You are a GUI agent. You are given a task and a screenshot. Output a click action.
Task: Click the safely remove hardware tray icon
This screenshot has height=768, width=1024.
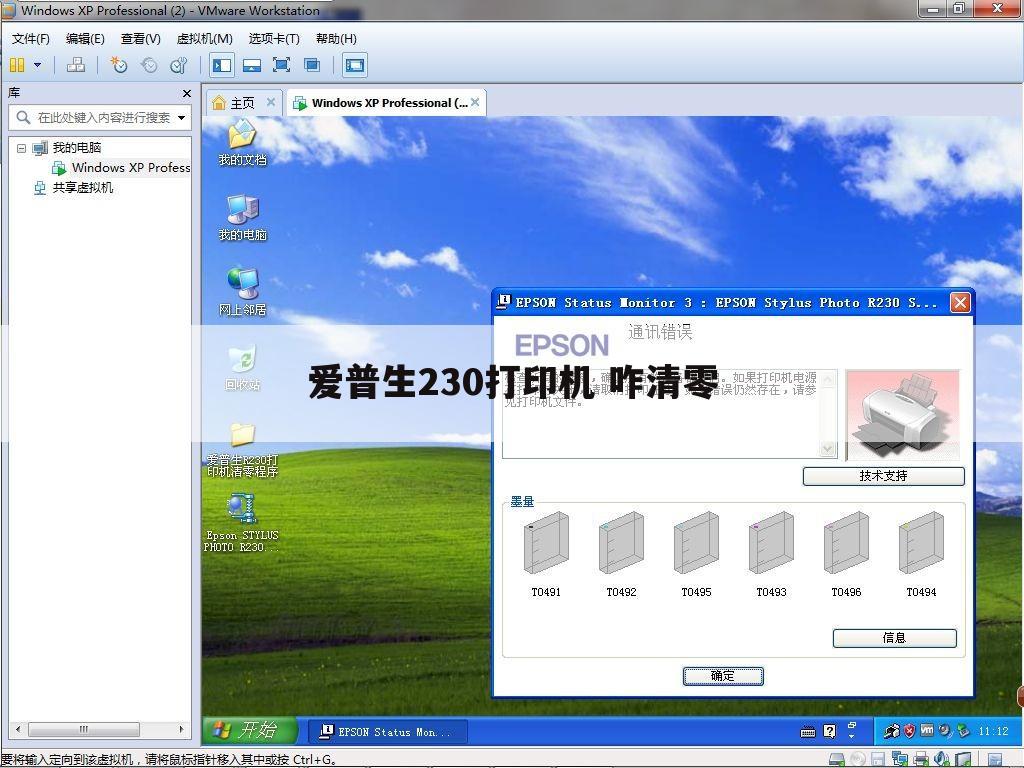(x=963, y=731)
